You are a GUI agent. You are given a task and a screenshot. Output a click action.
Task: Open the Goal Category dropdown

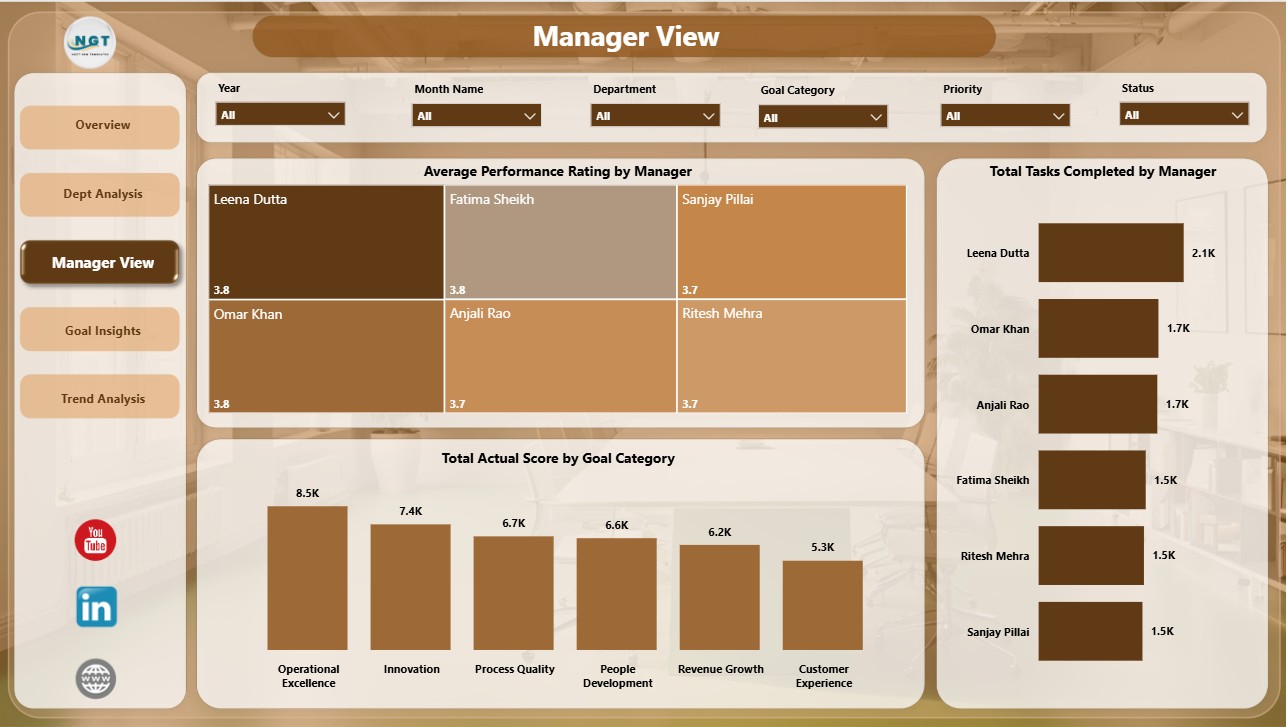[x=823, y=118]
